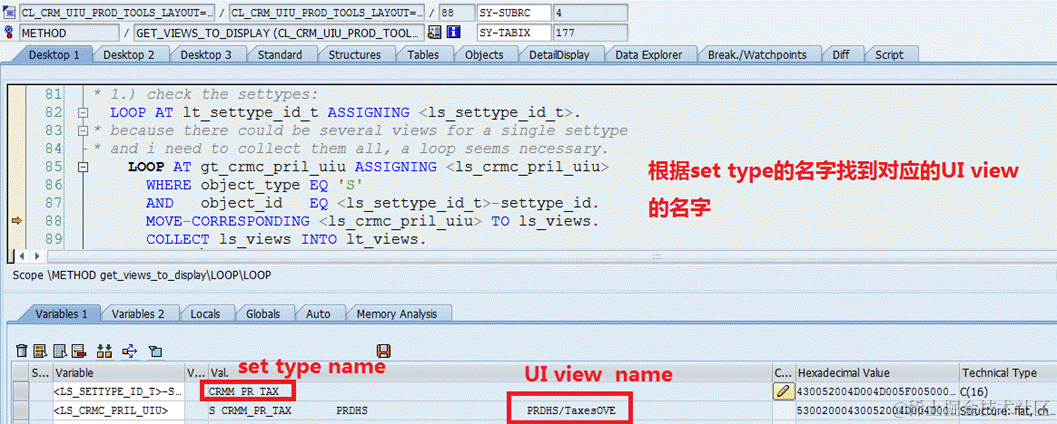
Task: Open the Diff tab
Action: tap(841, 55)
